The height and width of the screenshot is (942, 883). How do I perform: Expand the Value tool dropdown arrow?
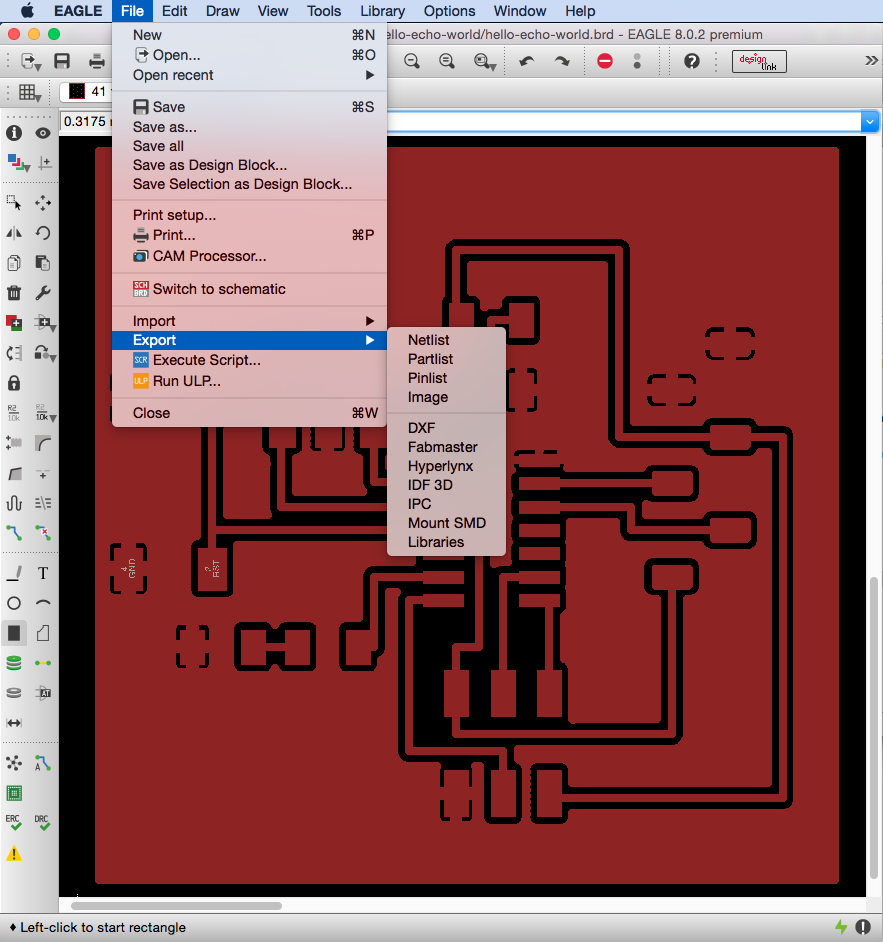pos(53,417)
